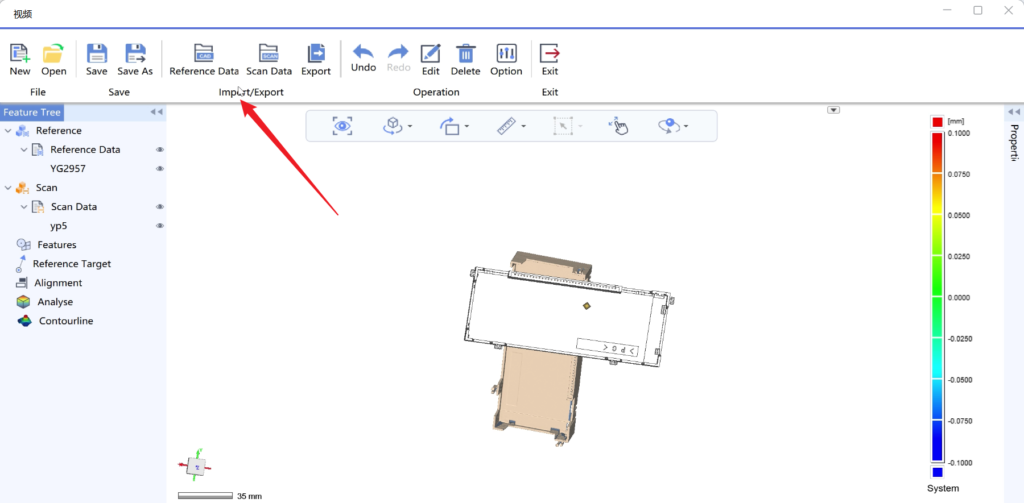Hide the yp5 scan with eye icon

pos(159,226)
